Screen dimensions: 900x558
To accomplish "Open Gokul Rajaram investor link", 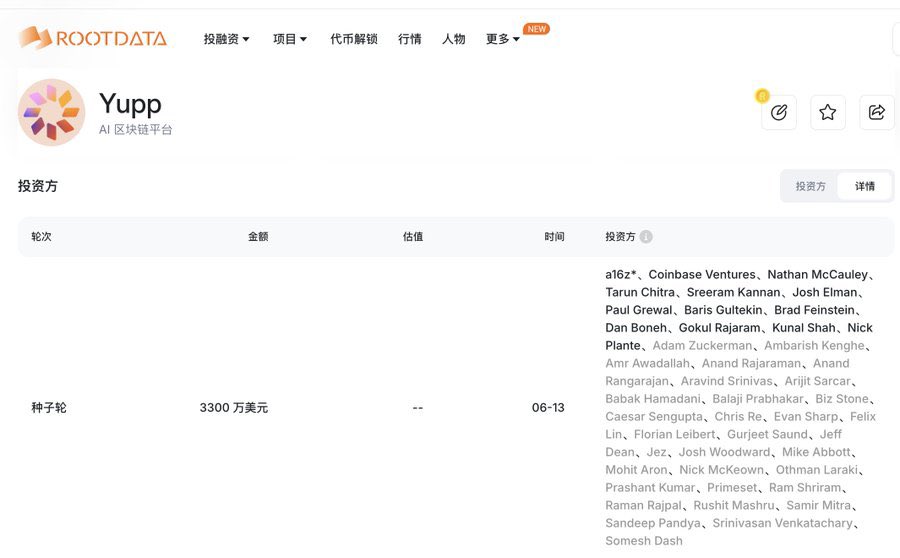I will click(x=719, y=328).
